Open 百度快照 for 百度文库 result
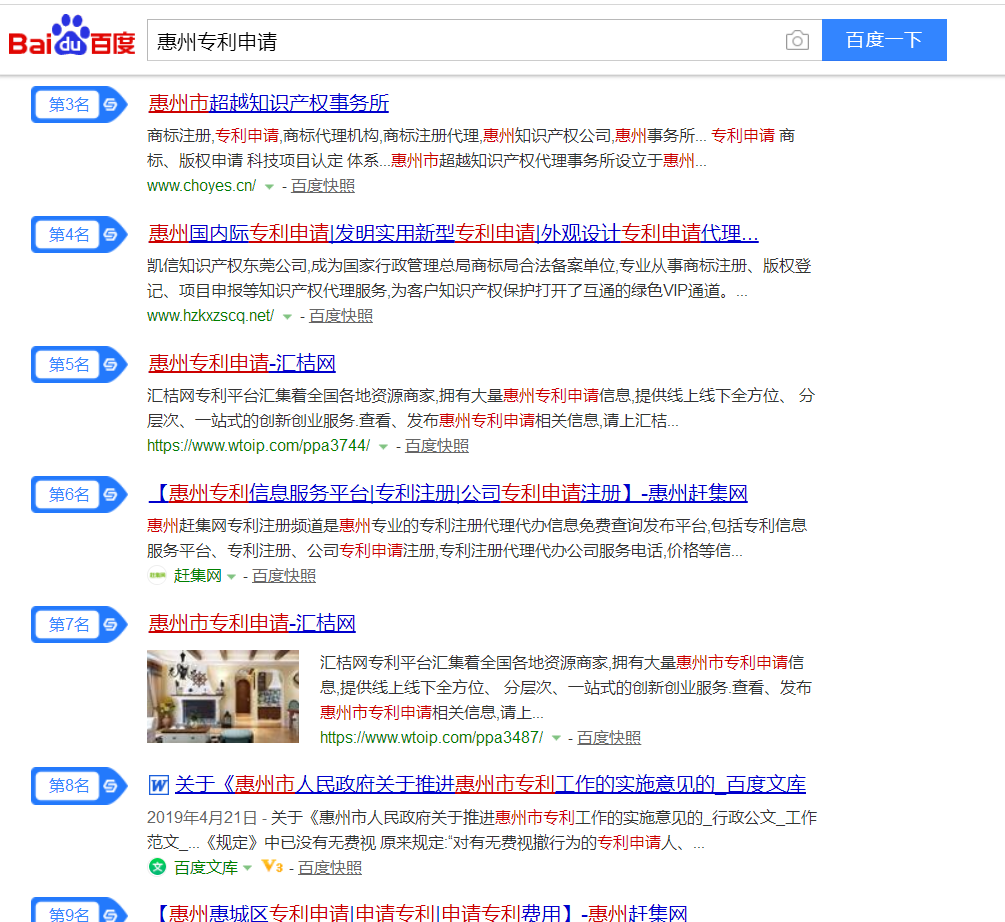The image size is (1005, 922). (330, 868)
